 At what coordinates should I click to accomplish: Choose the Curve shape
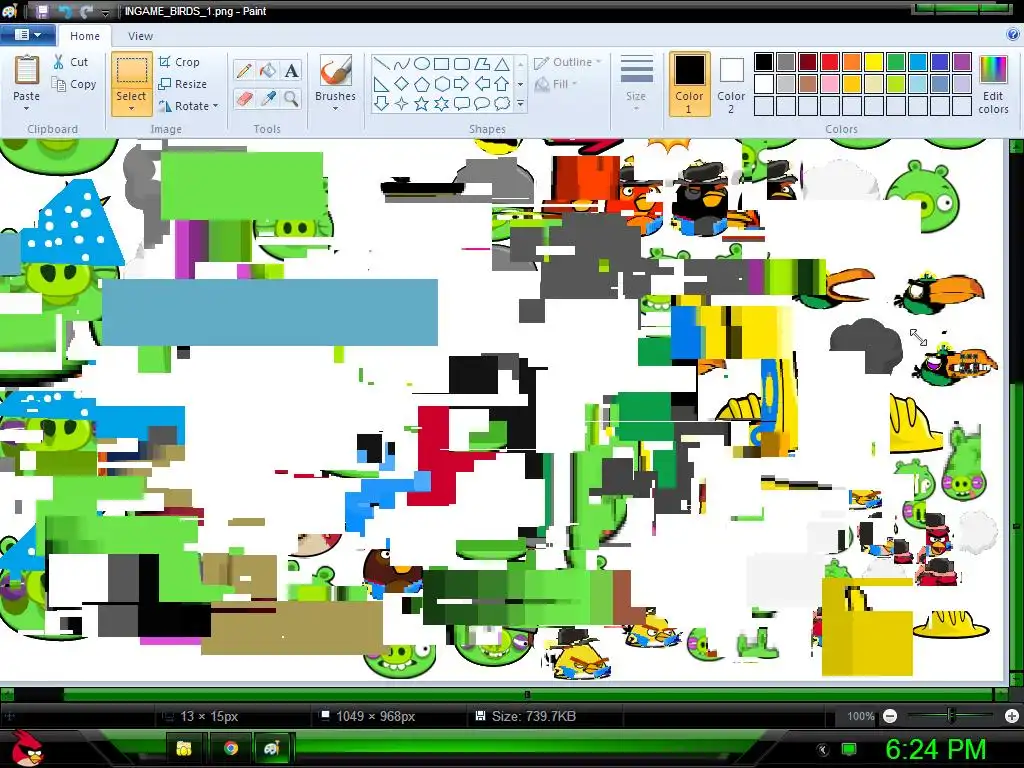[x=402, y=64]
